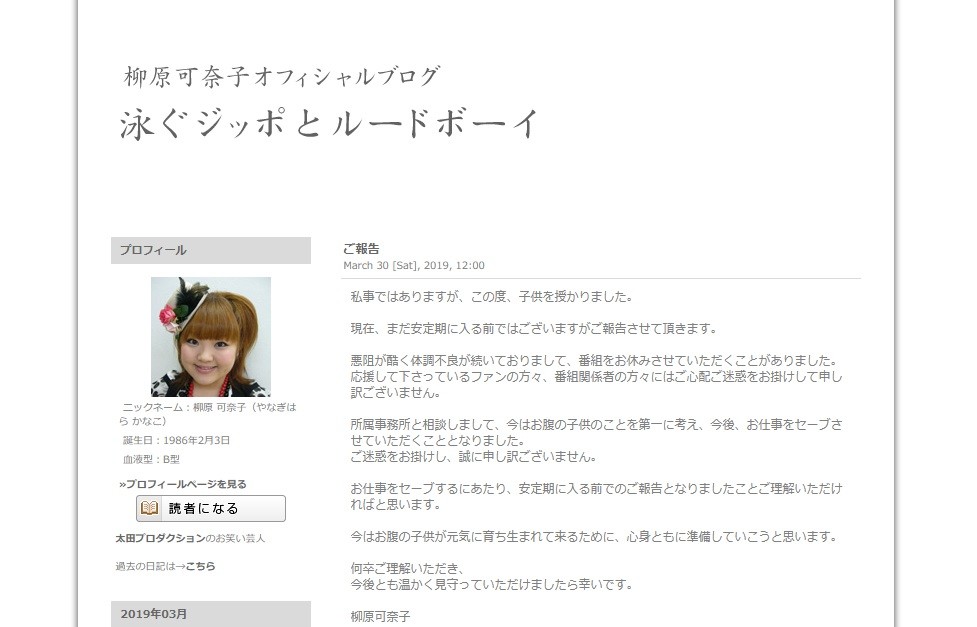Click the 誕生日 1986年2月3日 line

click(x=176, y=440)
